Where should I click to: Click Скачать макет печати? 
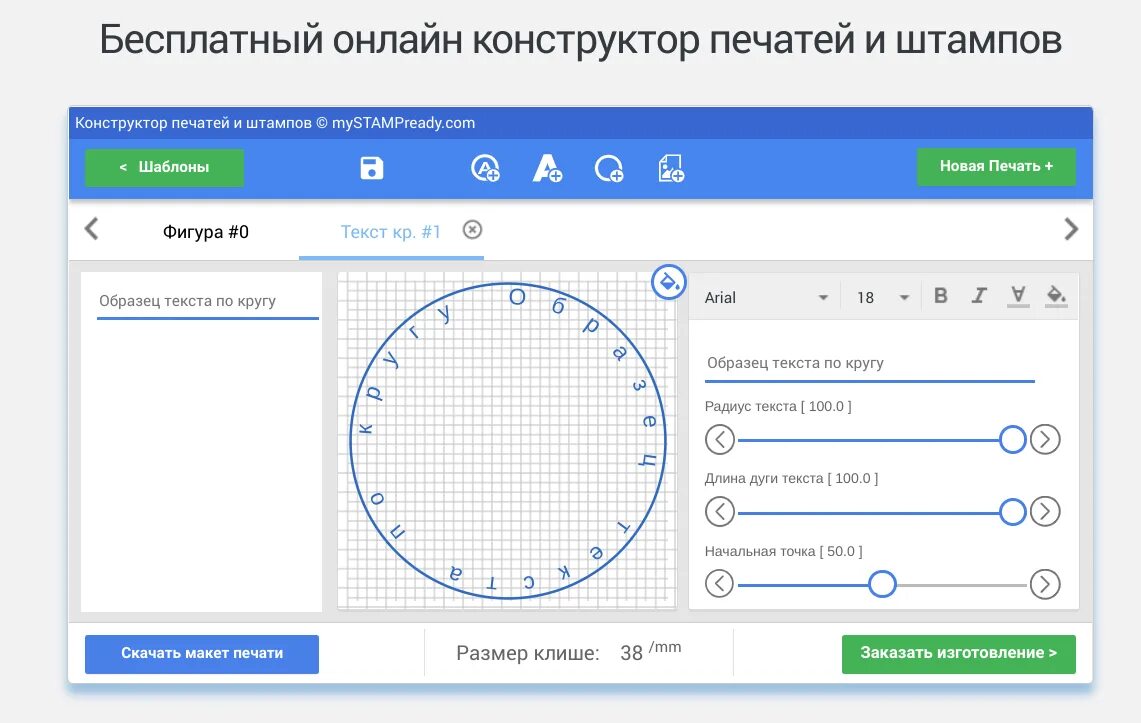[x=202, y=654]
